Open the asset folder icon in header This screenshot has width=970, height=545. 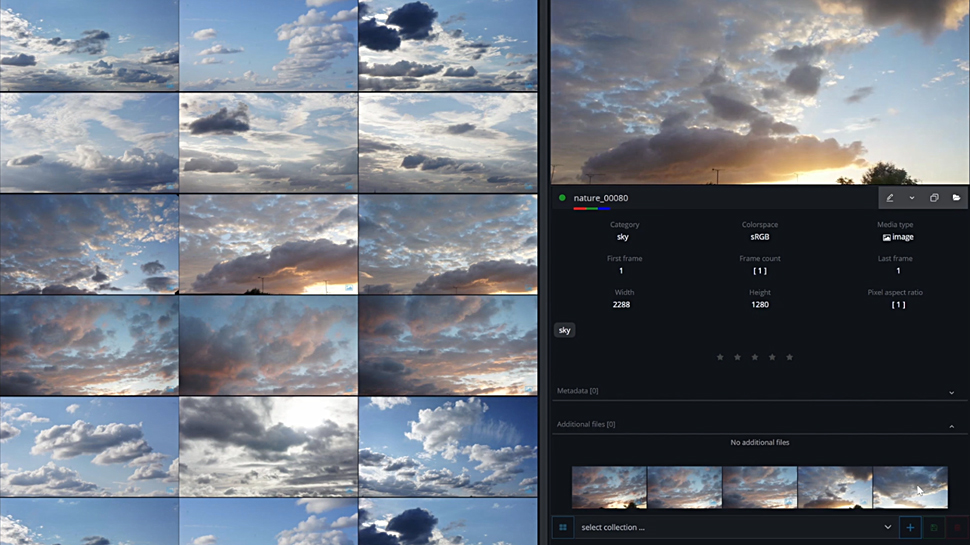(x=956, y=198)
